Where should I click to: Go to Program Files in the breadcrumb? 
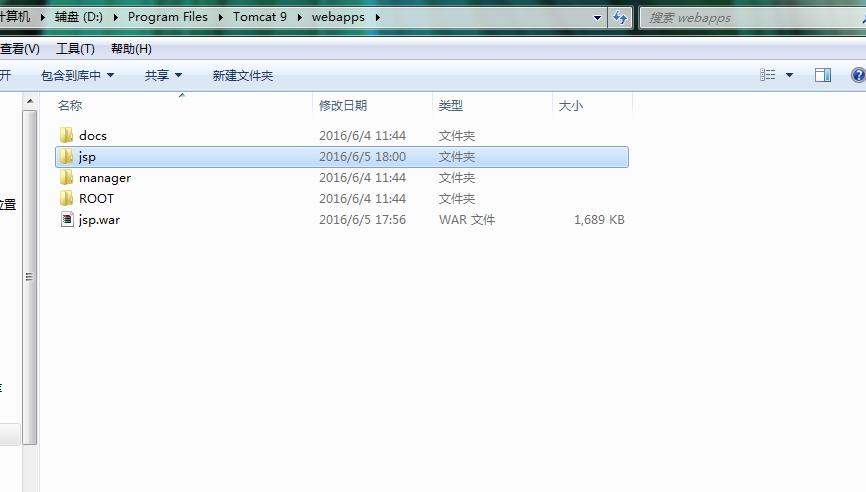(167, 17)
